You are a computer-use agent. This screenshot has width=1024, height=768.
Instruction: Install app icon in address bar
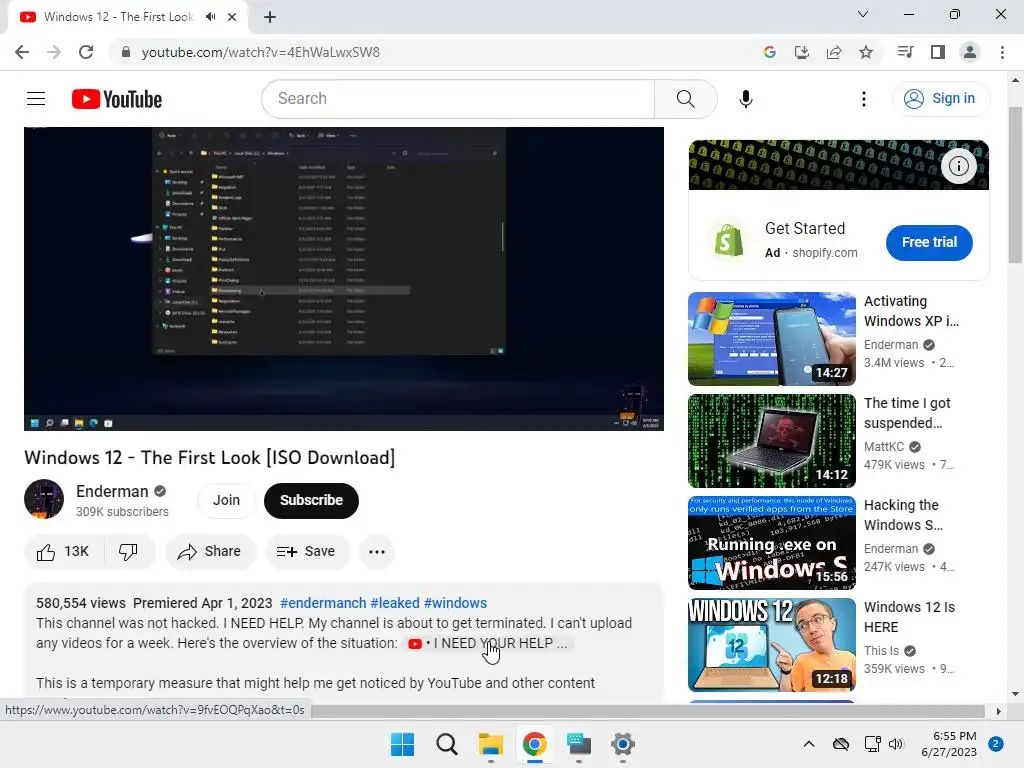pyautogui.click(x=801, y=52)
